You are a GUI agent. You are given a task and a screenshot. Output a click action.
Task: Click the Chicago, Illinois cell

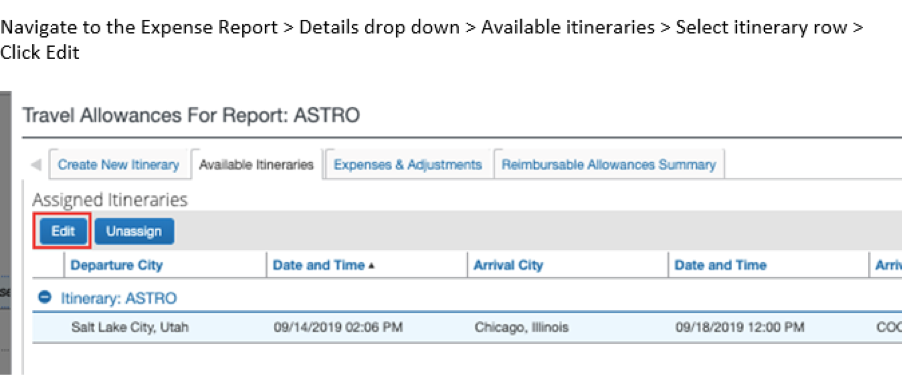pyautogui.click(x=521, y=327)
